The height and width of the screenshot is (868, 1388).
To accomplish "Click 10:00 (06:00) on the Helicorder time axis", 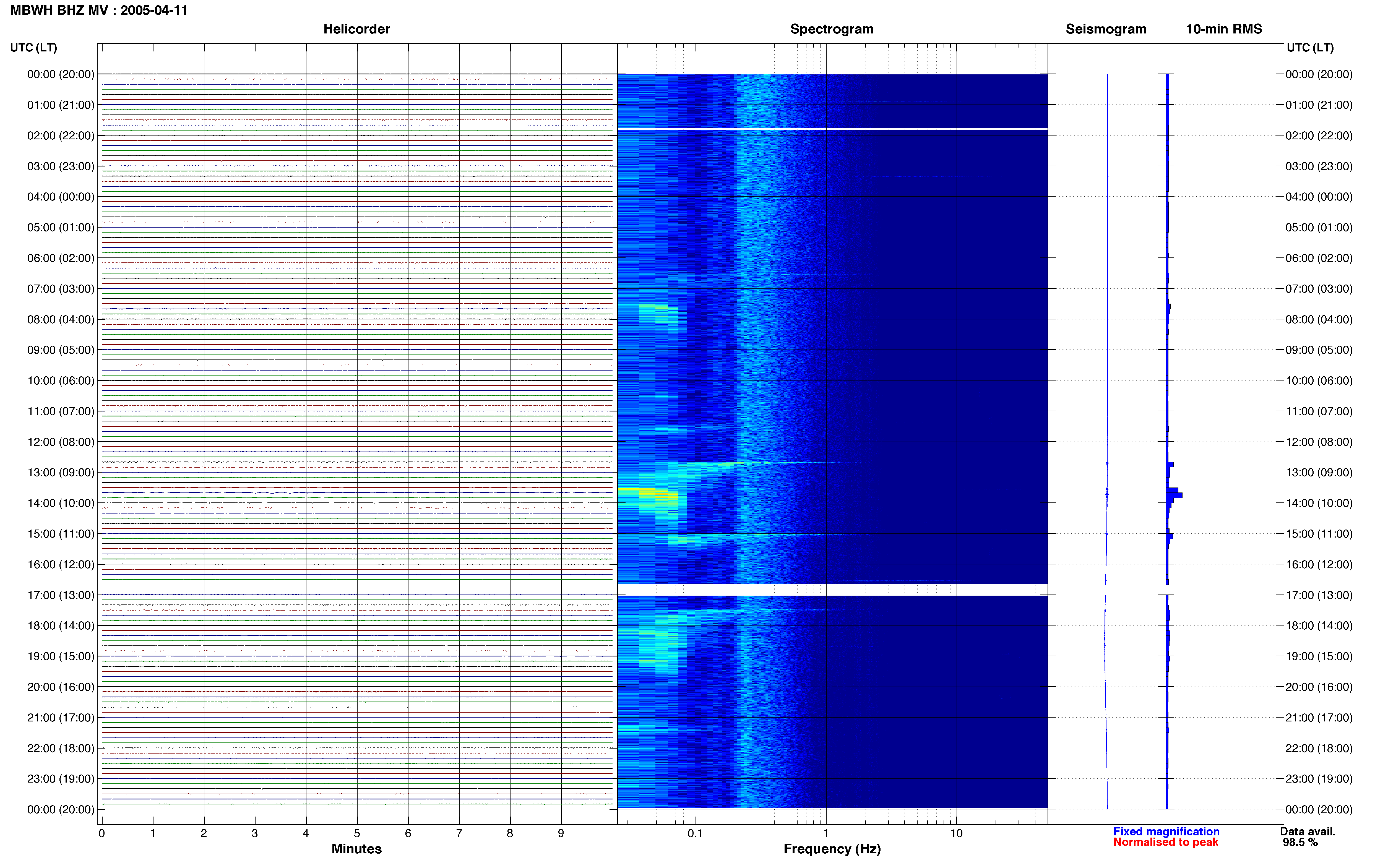I will [61, 380].
